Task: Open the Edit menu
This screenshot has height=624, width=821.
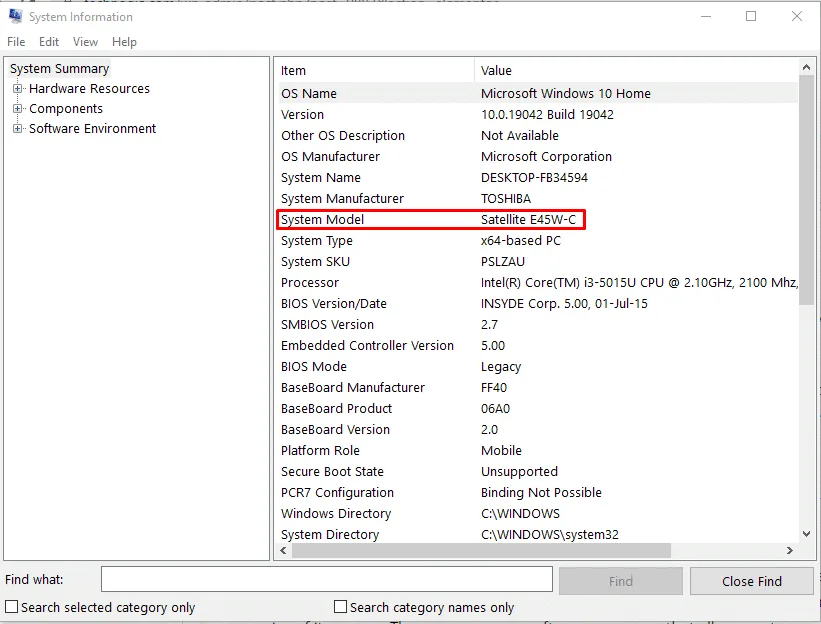Action: click(x=49, y=42)
